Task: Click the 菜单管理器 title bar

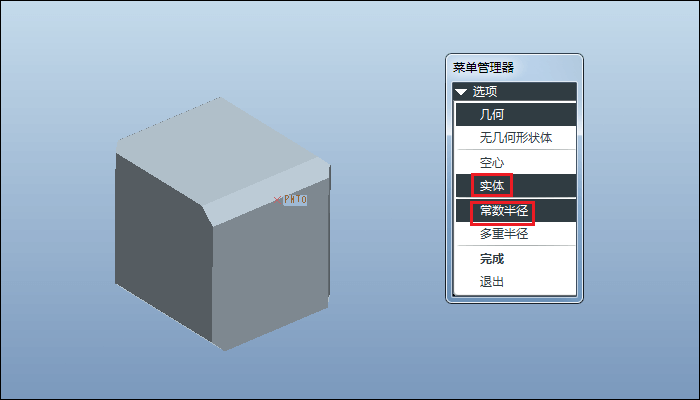Action: tap(514, 68)
